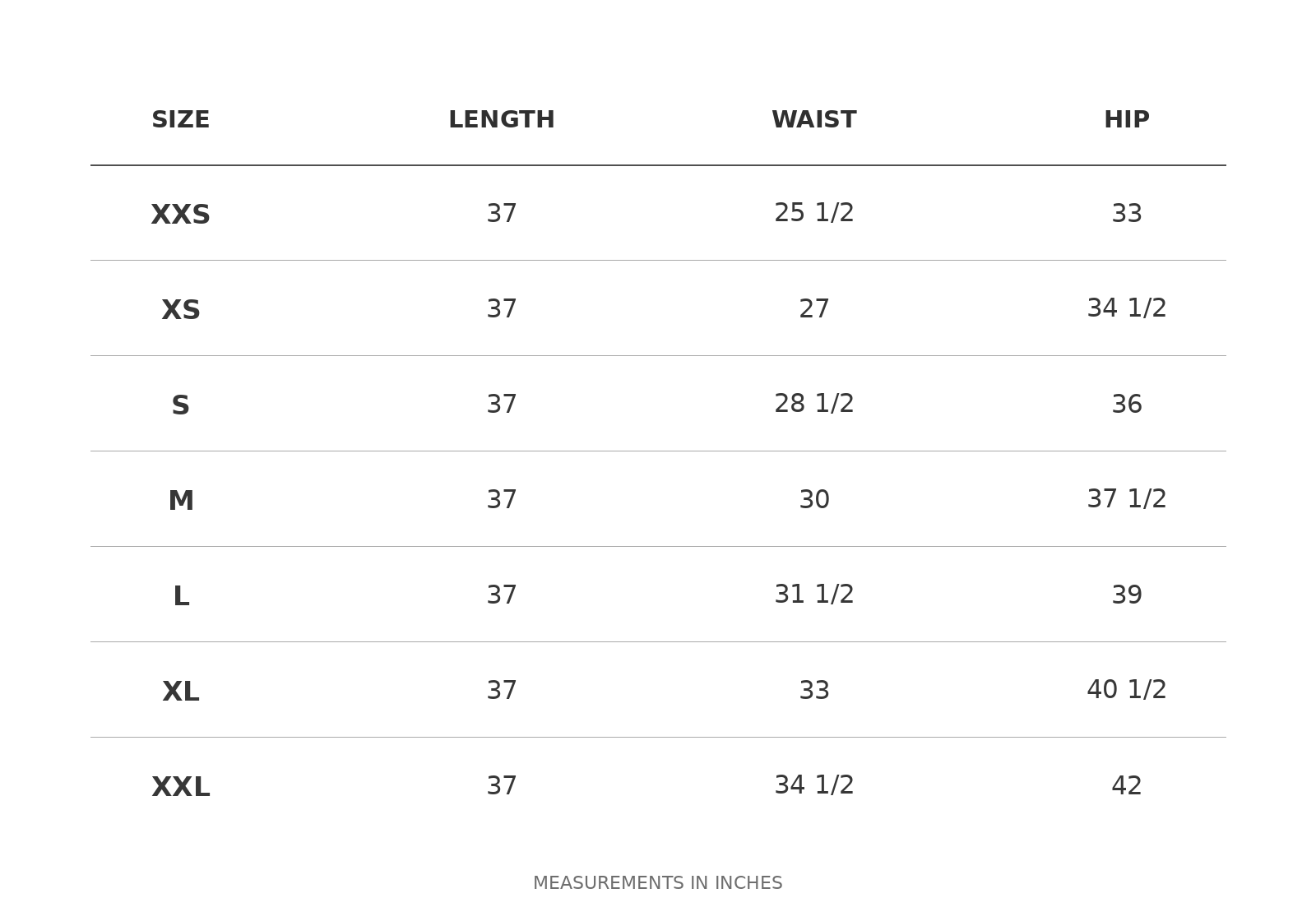Click the LENGTH column header
Viewport: 1316px width, 921px height.
502,120
